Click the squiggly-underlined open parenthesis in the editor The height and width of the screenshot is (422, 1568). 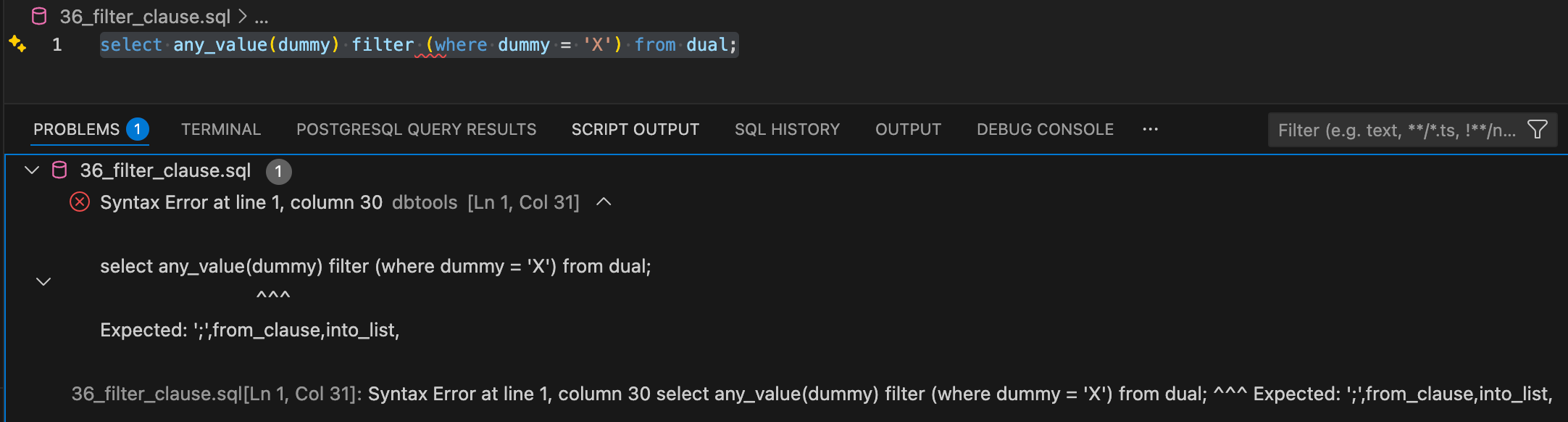[430, 45]
